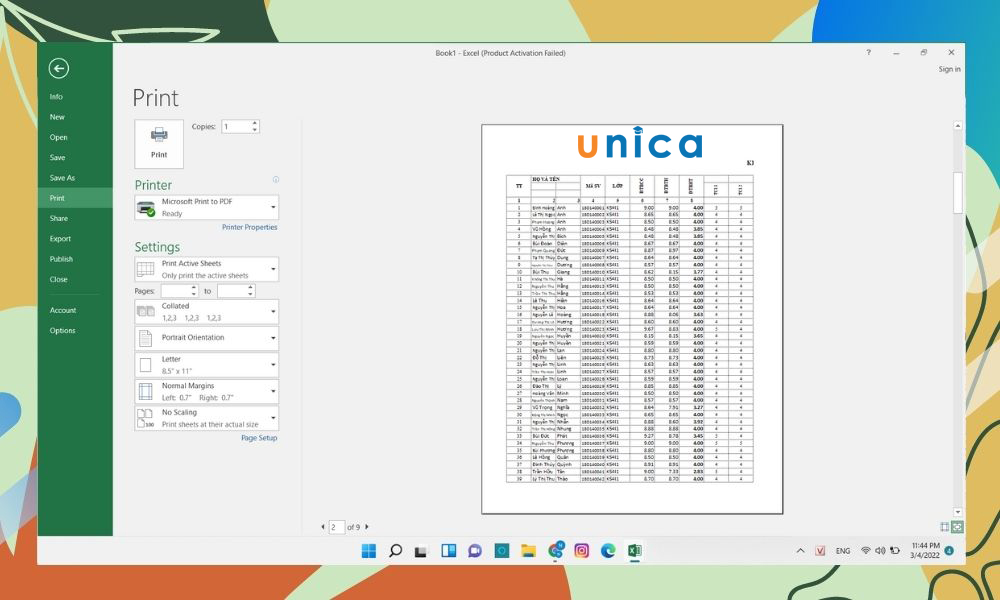Open the volume tray icon

pos(880,550)
